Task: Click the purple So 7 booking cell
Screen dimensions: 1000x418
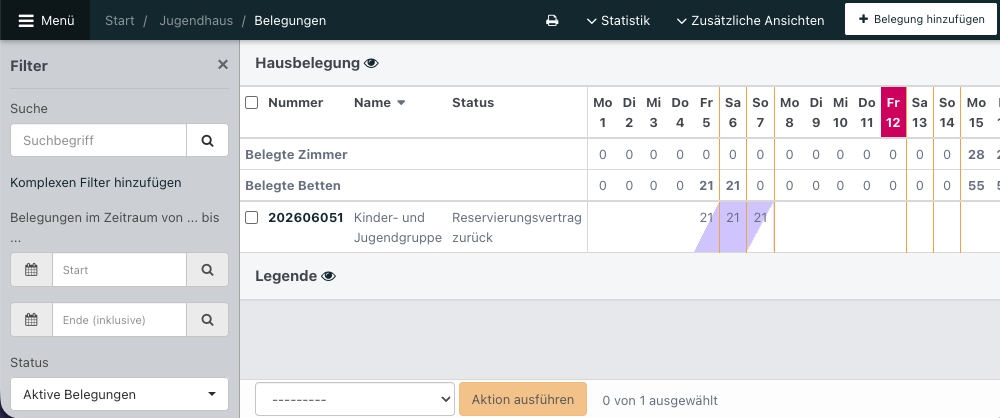Action: point(760,227)
